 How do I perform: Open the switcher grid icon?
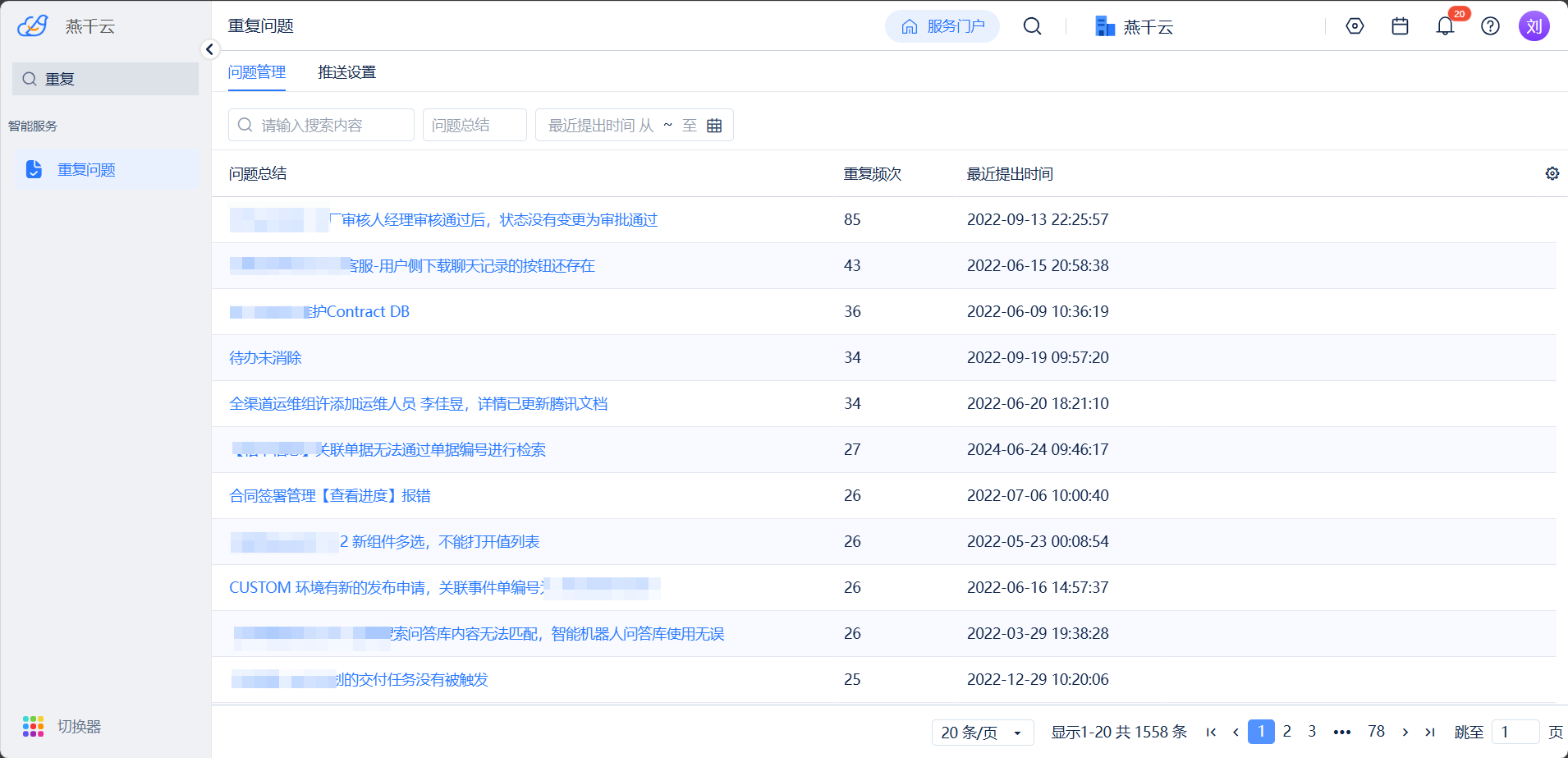click(33, 726)
